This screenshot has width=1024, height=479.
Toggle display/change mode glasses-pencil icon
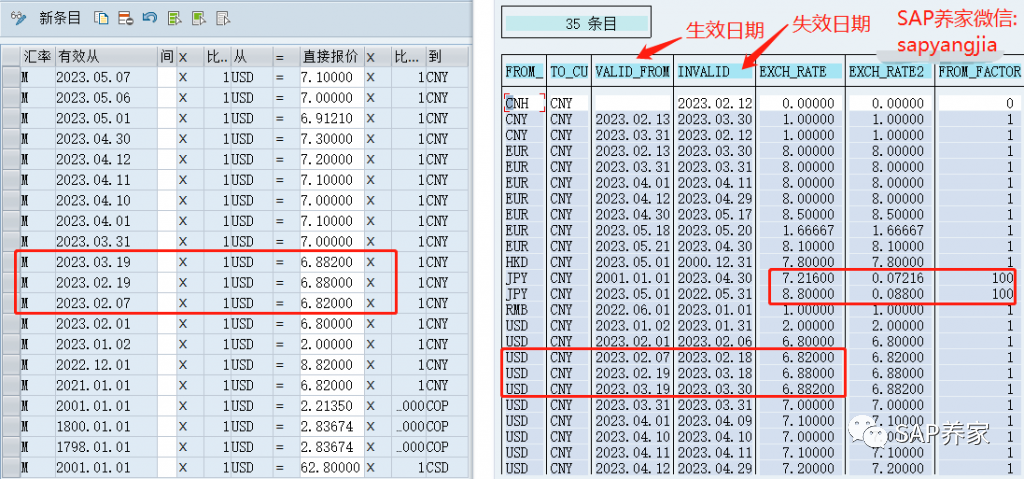coord(18,18)
